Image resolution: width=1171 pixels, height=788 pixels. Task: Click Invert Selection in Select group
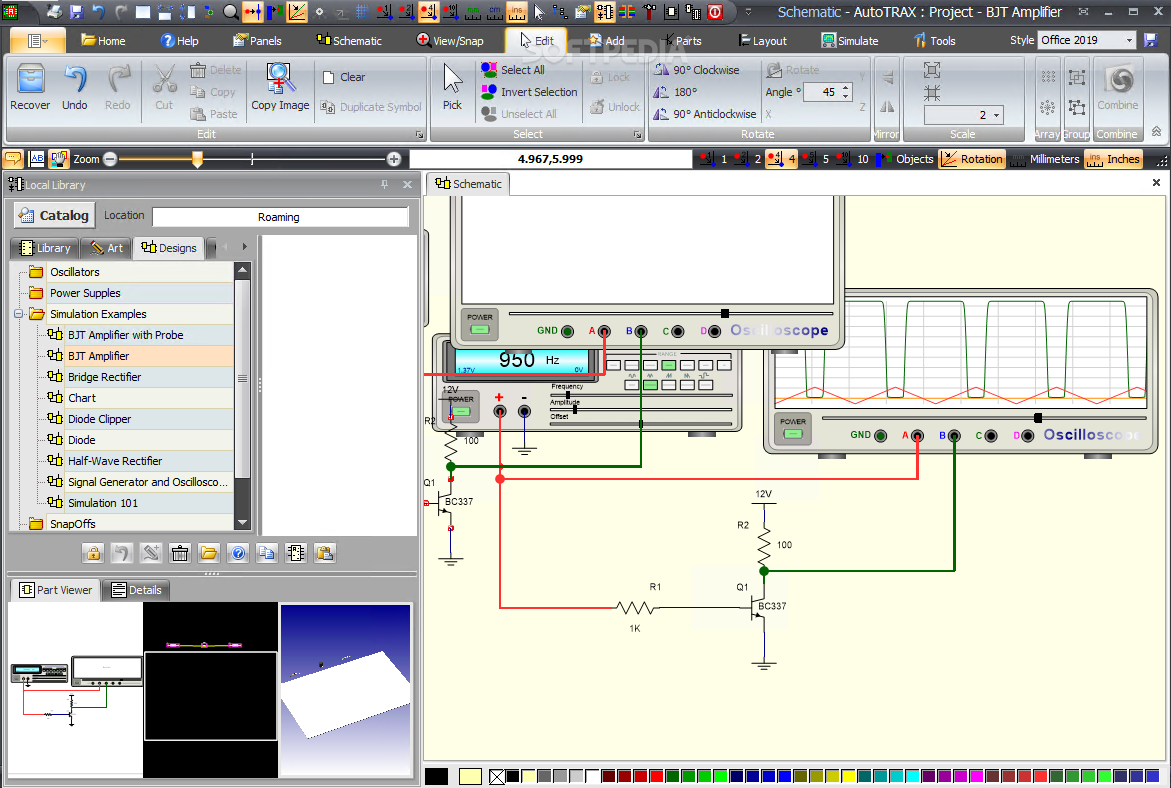point(529,92)
